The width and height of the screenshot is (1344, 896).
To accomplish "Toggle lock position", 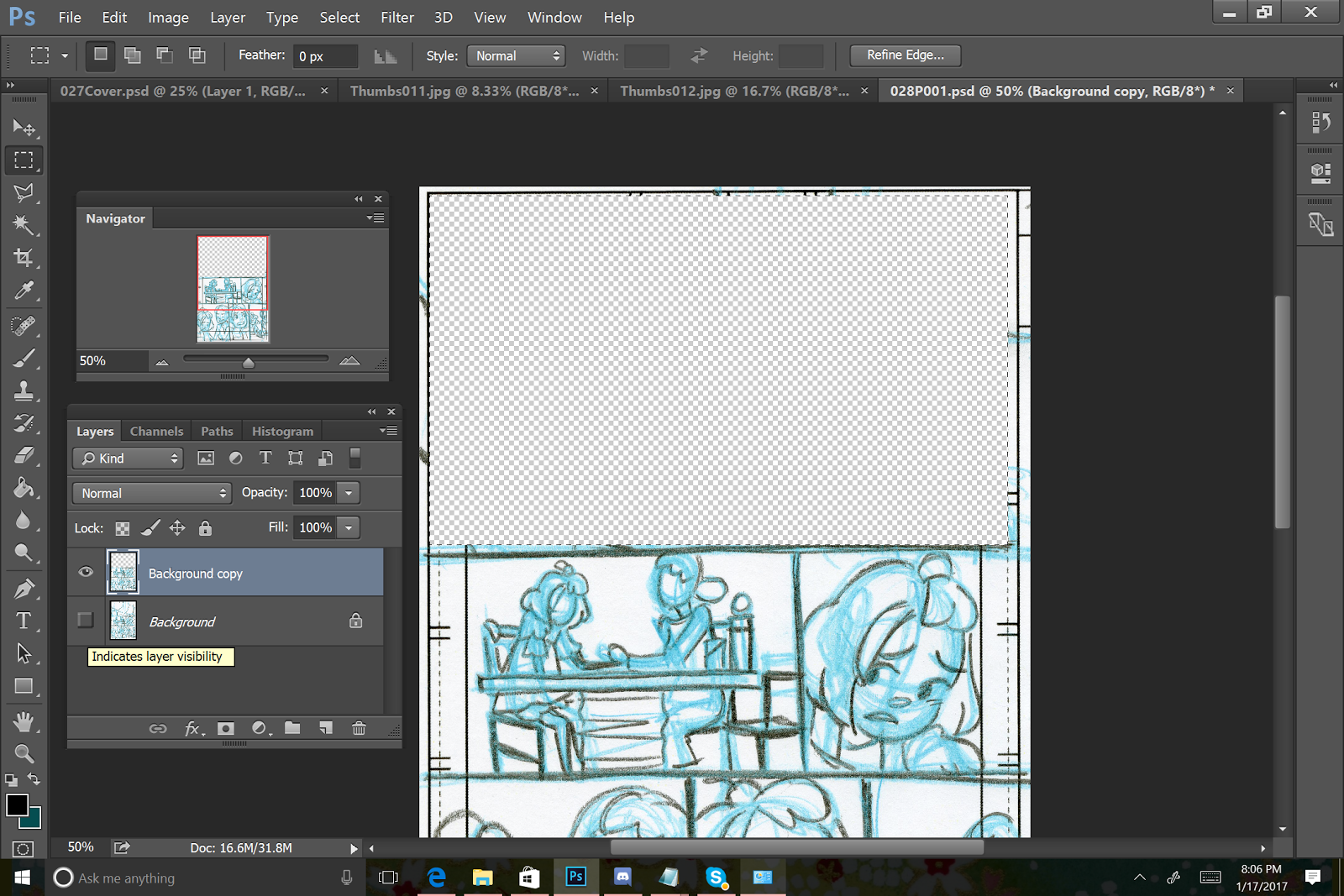I will pyautogui.click(x=177, y=528).
